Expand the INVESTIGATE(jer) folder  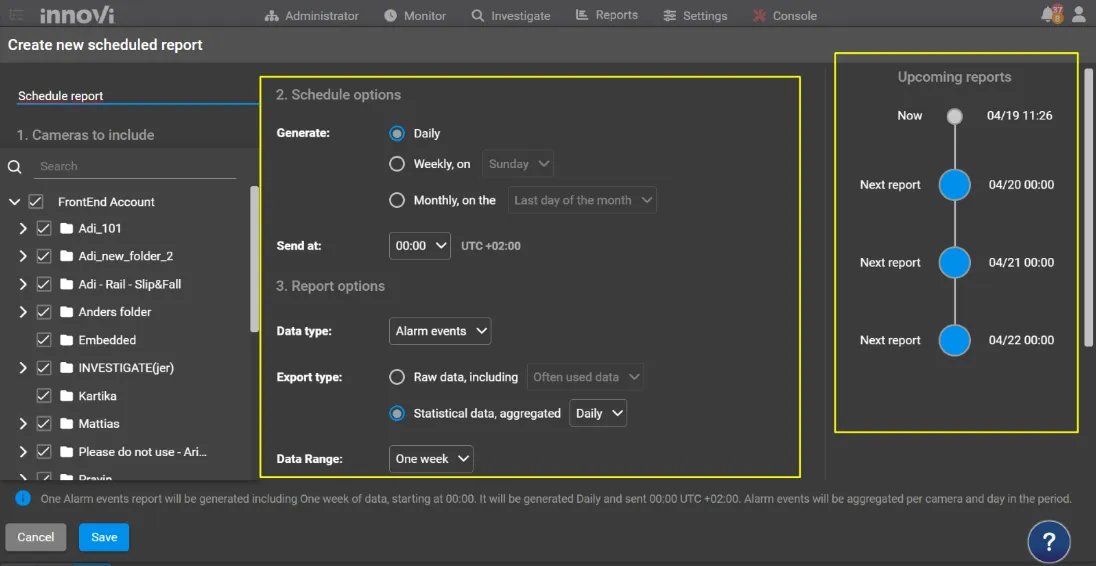(22, 368)
